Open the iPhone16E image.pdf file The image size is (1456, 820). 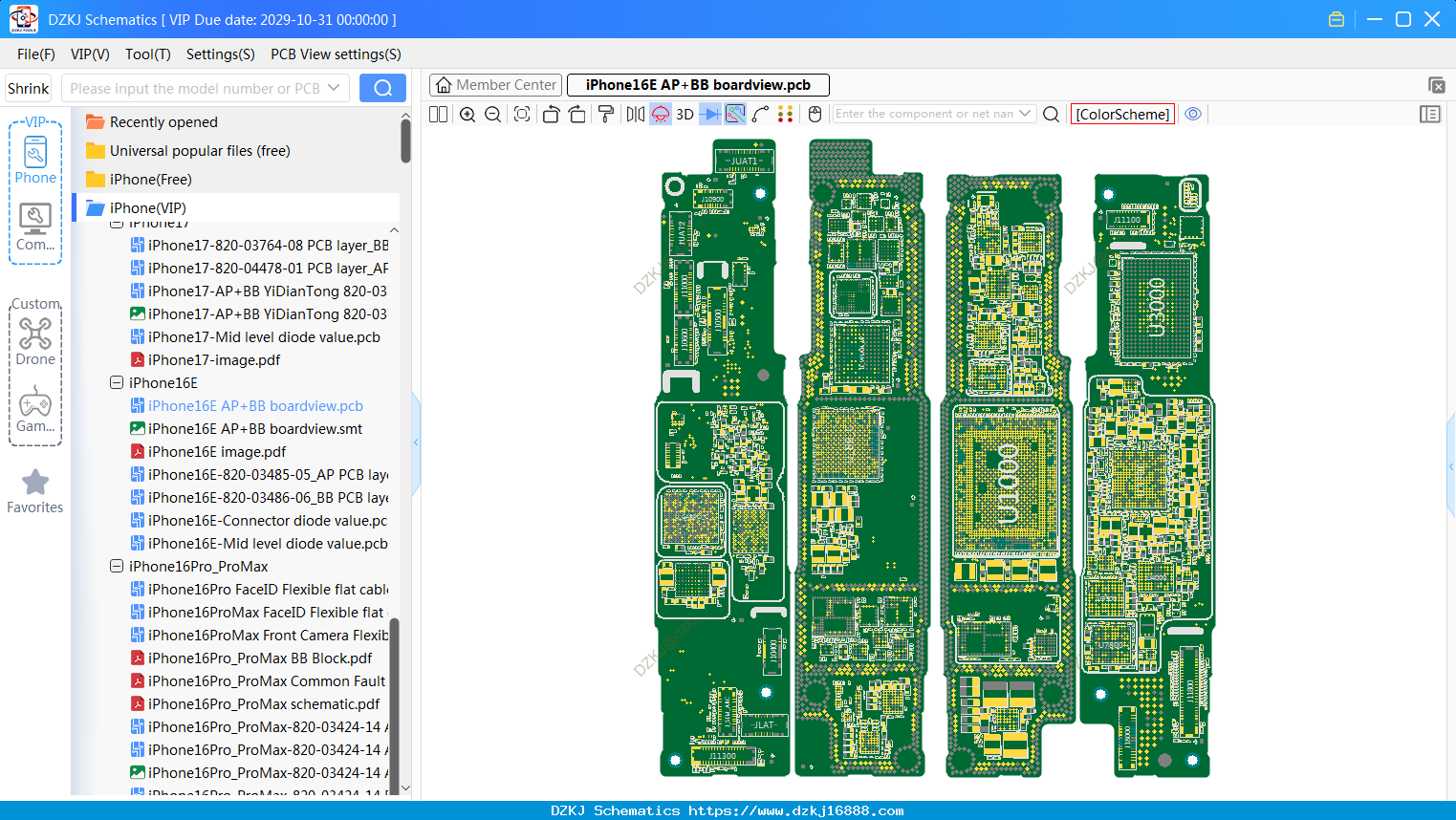click(217, 451)
